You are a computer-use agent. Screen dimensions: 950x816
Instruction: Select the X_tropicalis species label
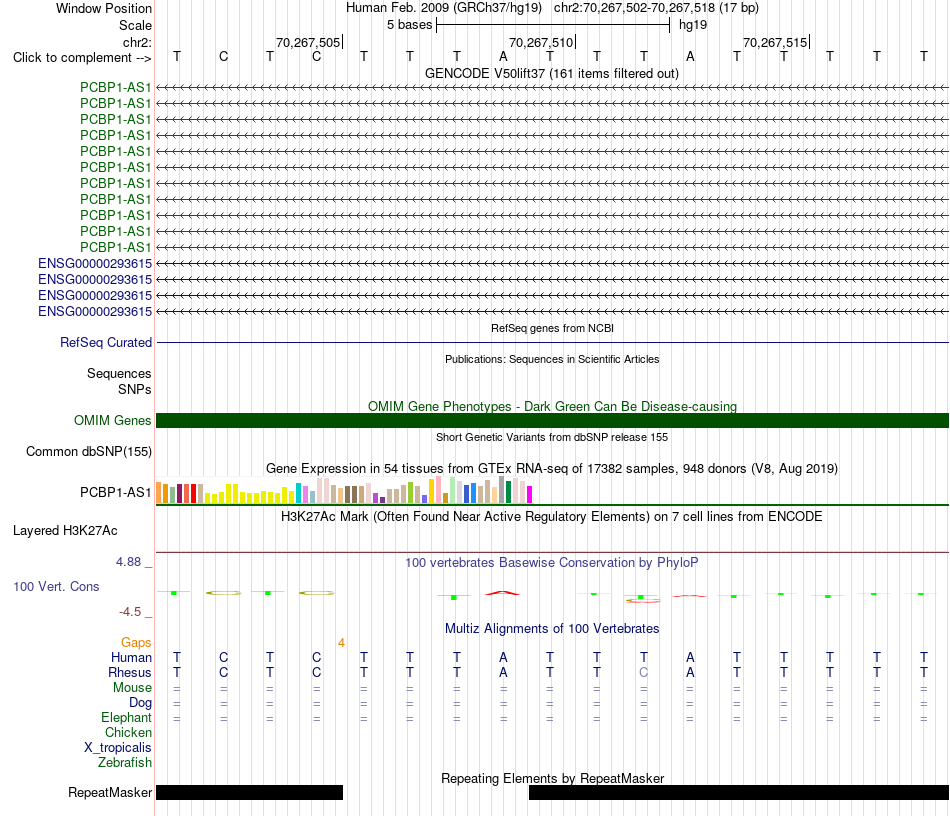(x=118, y=748)
